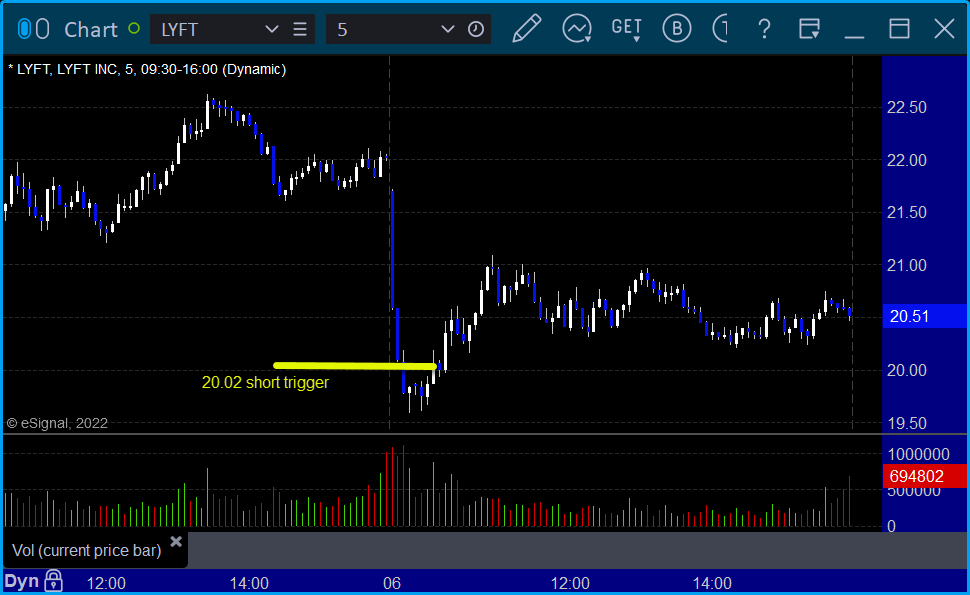Click the 20.00 price axis label

point(906,370)
